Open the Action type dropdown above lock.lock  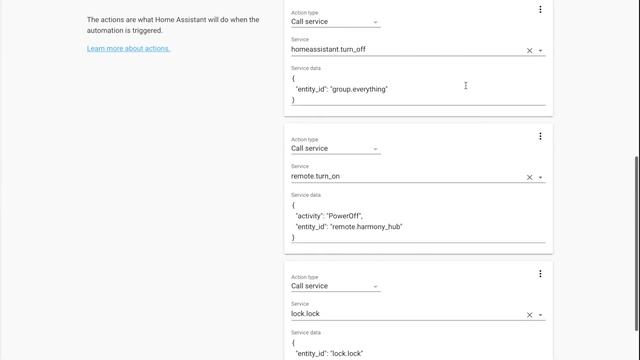336,286
